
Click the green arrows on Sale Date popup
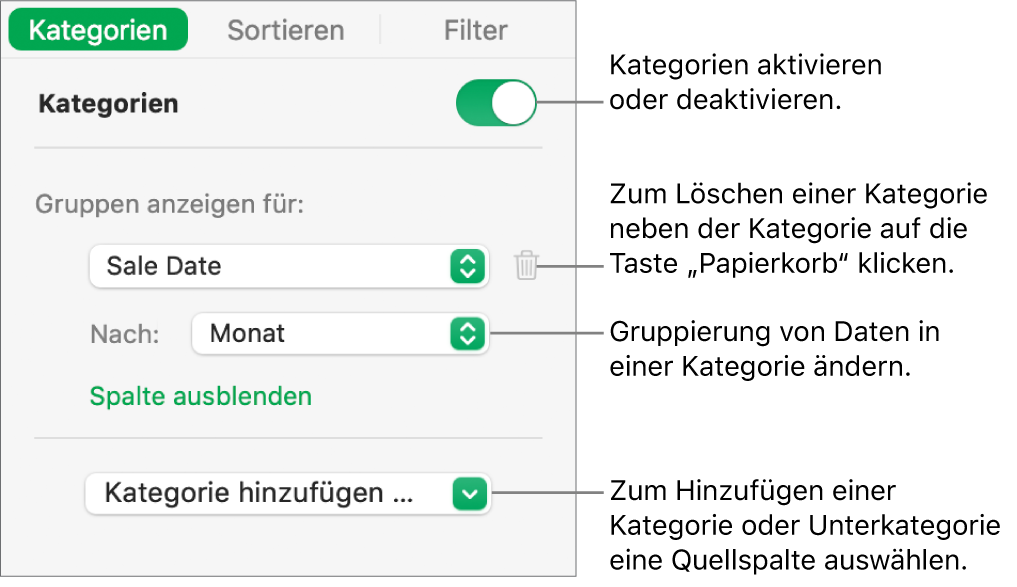467,267
